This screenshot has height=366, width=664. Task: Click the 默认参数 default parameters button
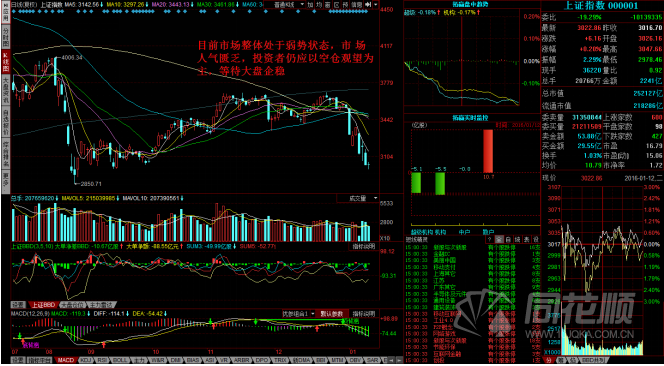(332, 314)
